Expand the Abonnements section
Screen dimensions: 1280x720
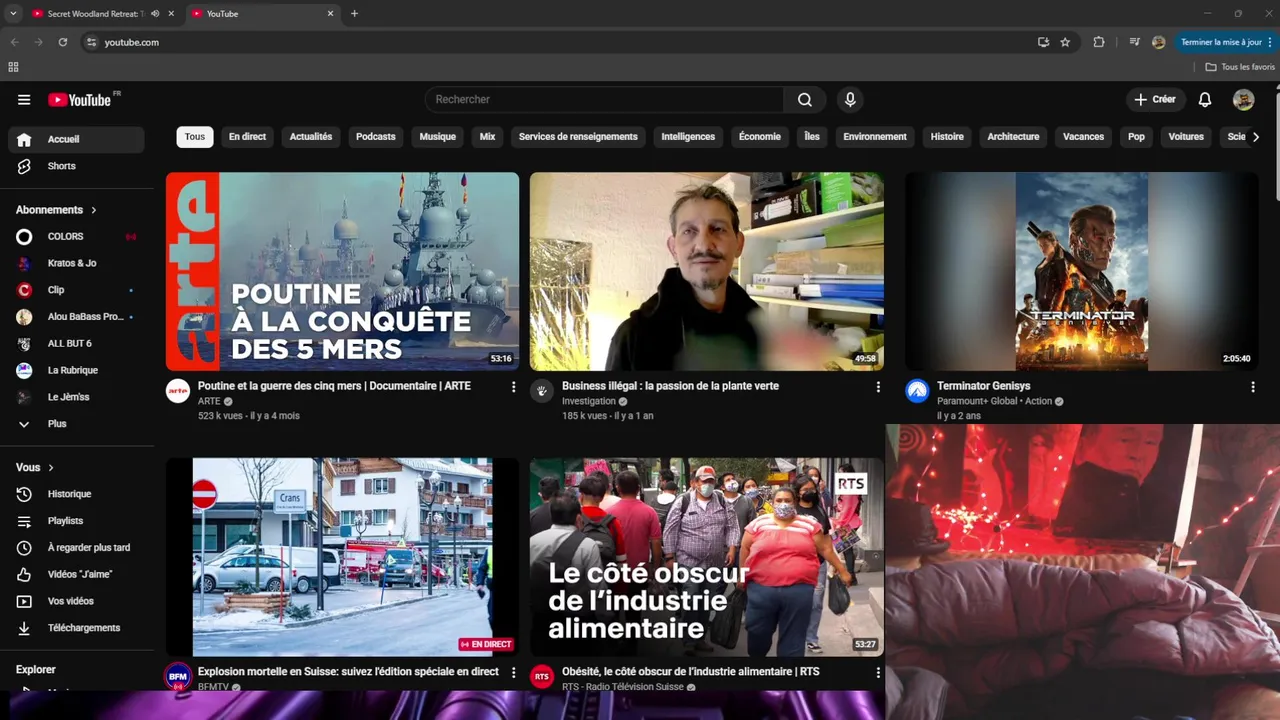[x=56, y=210]
